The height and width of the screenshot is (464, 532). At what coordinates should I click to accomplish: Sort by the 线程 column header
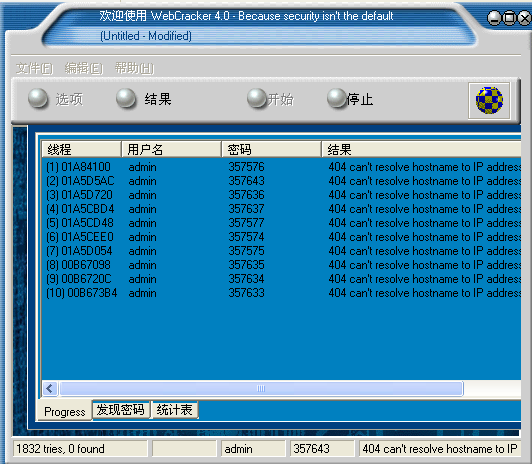click(81, 149)
